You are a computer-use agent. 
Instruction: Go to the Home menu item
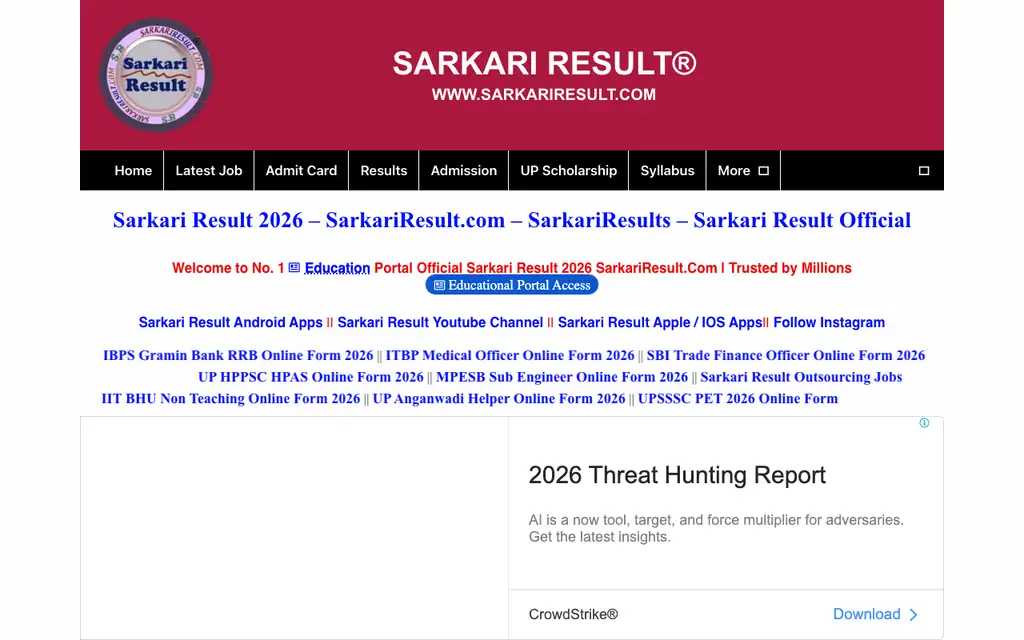pyautogui.click(x=133, y=170)
